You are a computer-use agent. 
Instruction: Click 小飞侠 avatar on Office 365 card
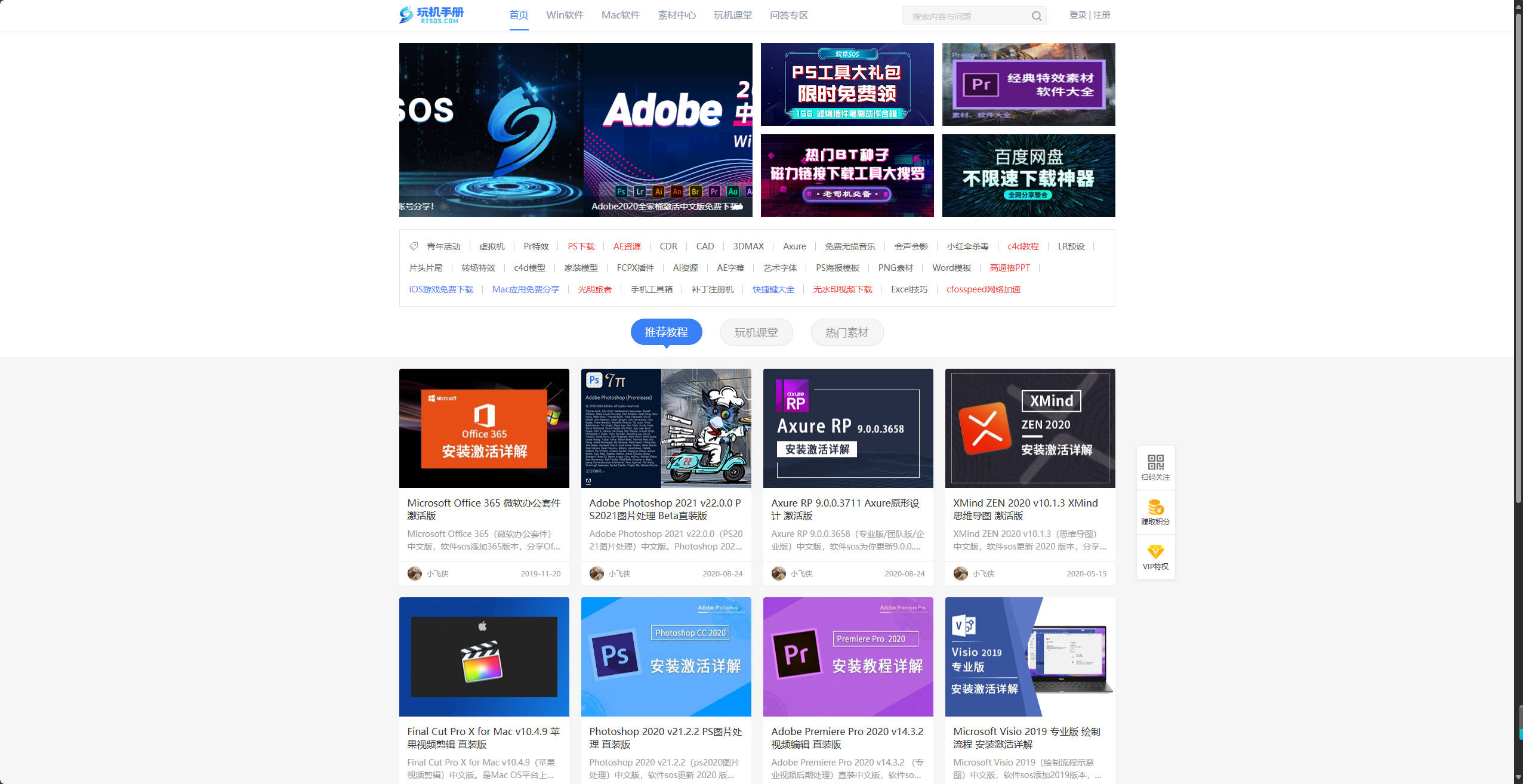pyautogui.click(x=414, y=573)
